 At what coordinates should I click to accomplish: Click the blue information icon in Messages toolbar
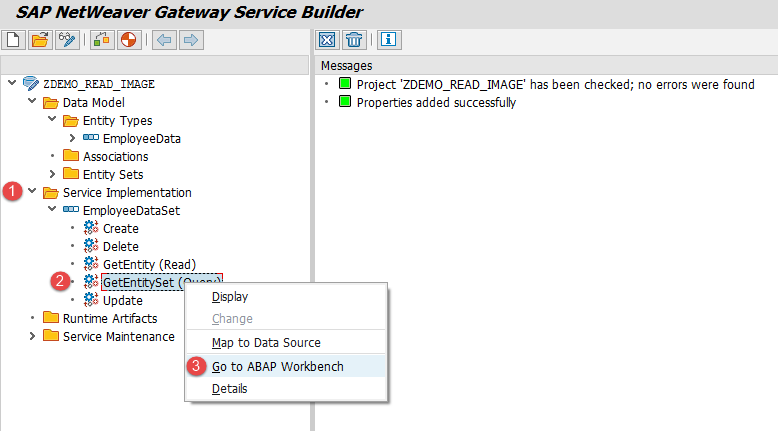click(x=389, y=40)
